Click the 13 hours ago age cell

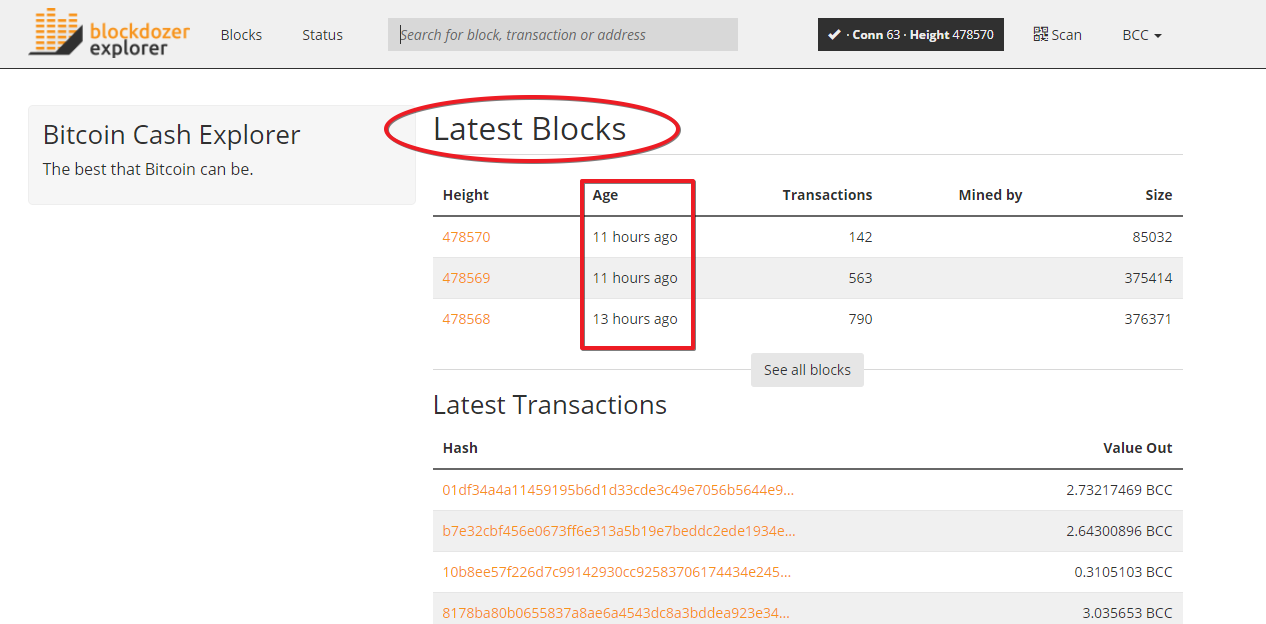click(x=635, y=319)
